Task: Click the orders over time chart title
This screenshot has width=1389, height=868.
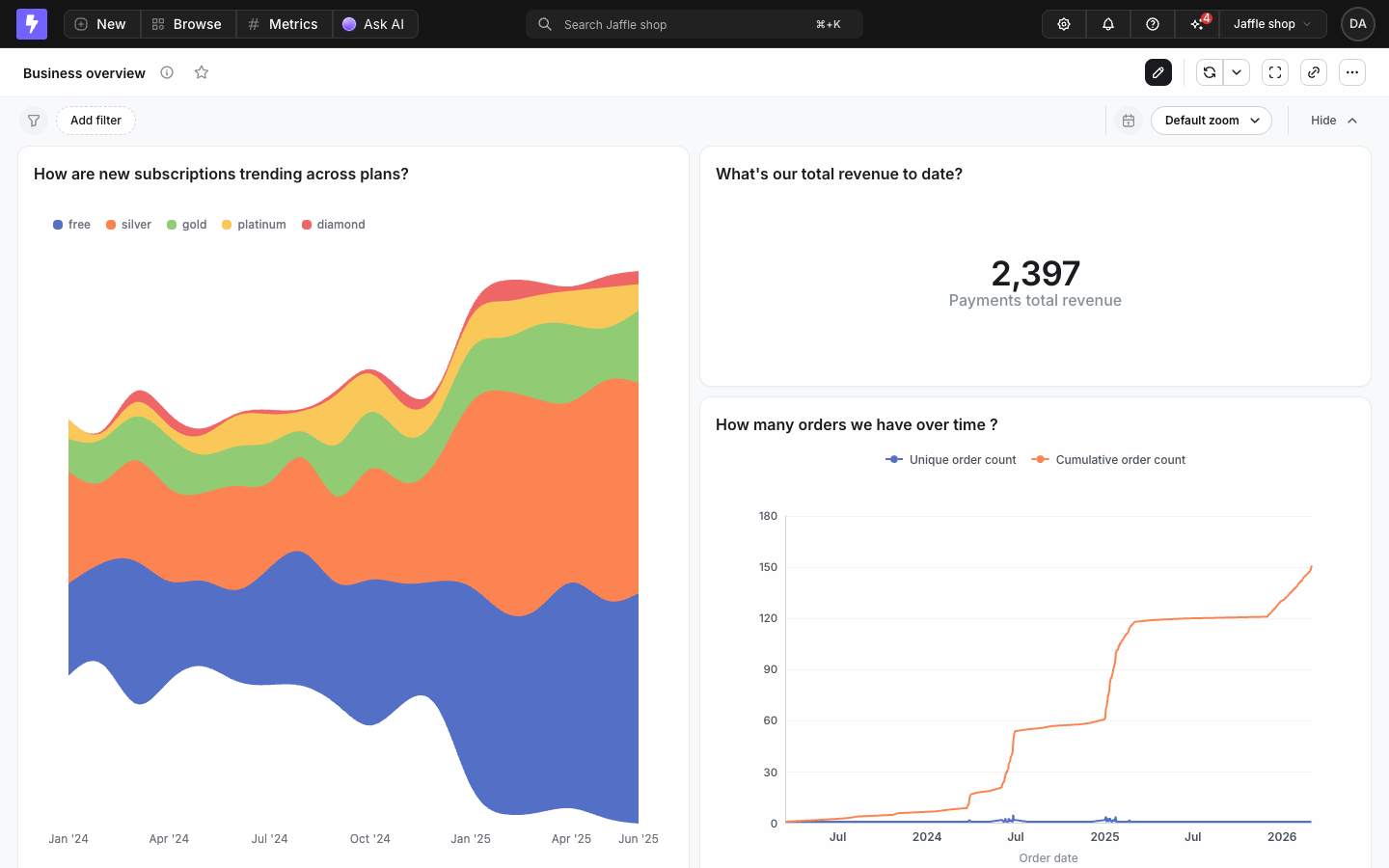Action: pos(857,424)
